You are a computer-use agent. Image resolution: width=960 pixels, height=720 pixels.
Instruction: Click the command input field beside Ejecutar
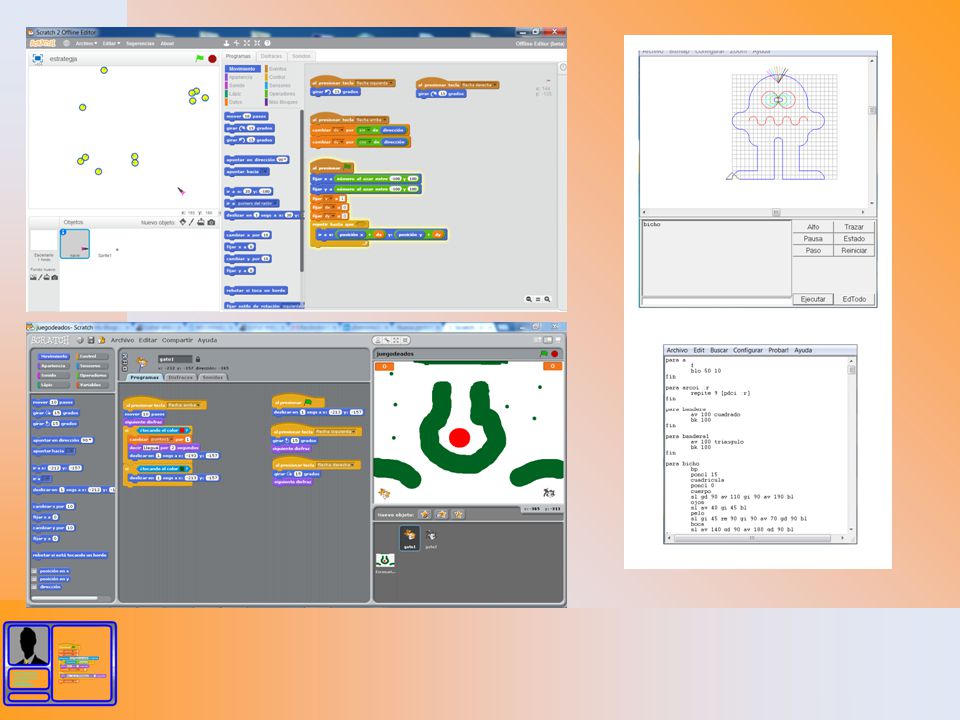tap(716, 302)
